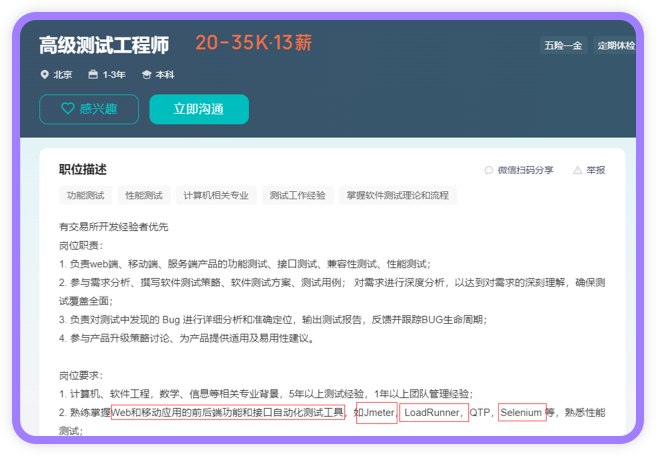
Task: Click the 功能测试 skill tag
Action: coord(86,195)
